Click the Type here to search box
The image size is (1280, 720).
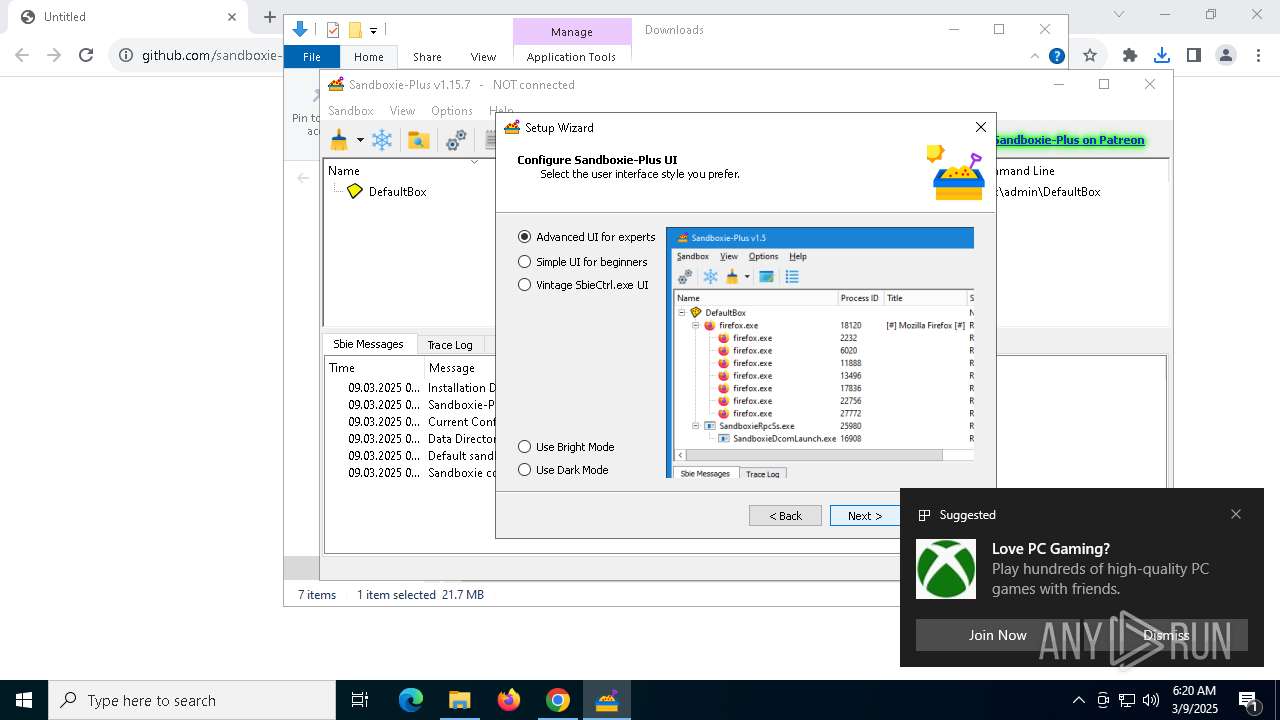click(192, 700)
